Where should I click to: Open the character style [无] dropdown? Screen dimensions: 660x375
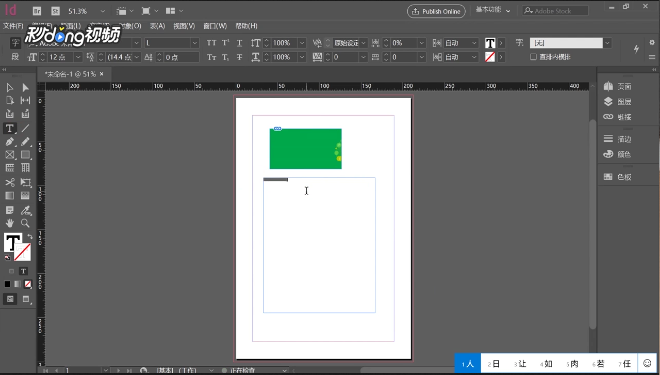coord(607,43)
